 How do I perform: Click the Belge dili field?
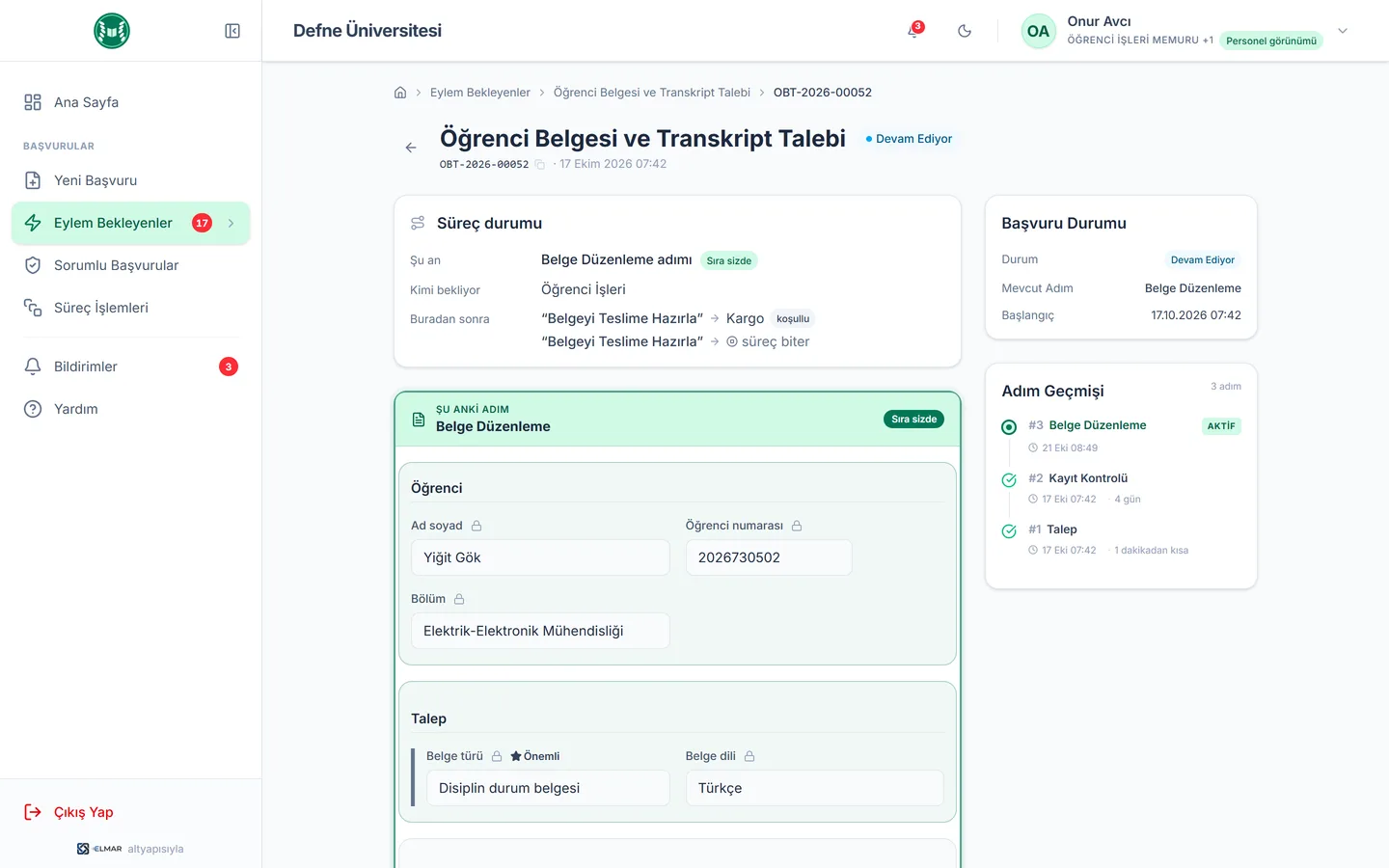815,788
